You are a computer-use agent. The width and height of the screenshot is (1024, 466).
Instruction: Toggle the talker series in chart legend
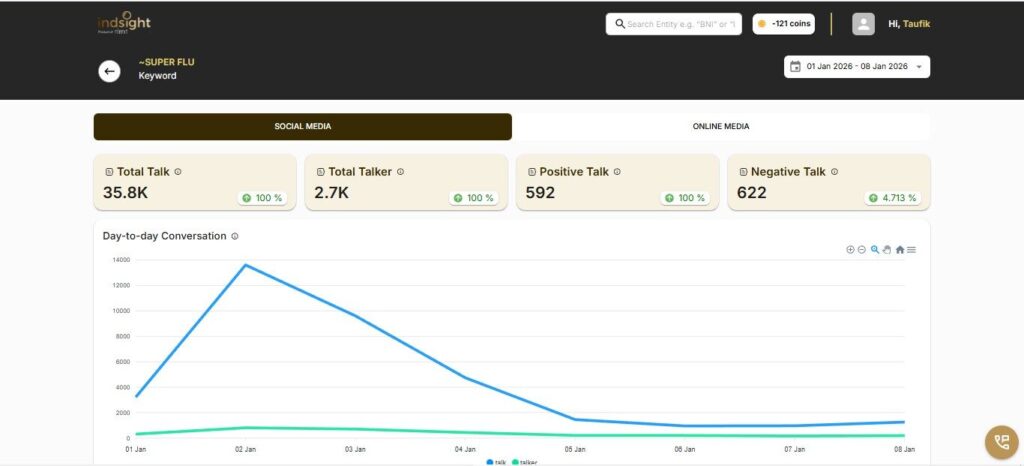[x=524, y=462]
